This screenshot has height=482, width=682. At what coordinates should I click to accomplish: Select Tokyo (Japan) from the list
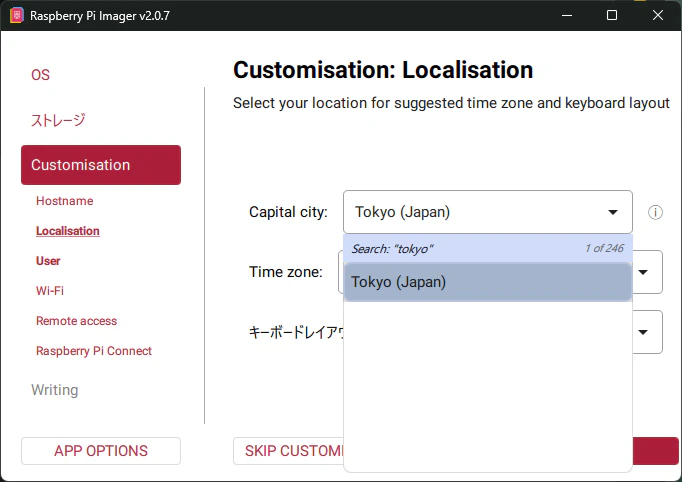coord(488,282)
